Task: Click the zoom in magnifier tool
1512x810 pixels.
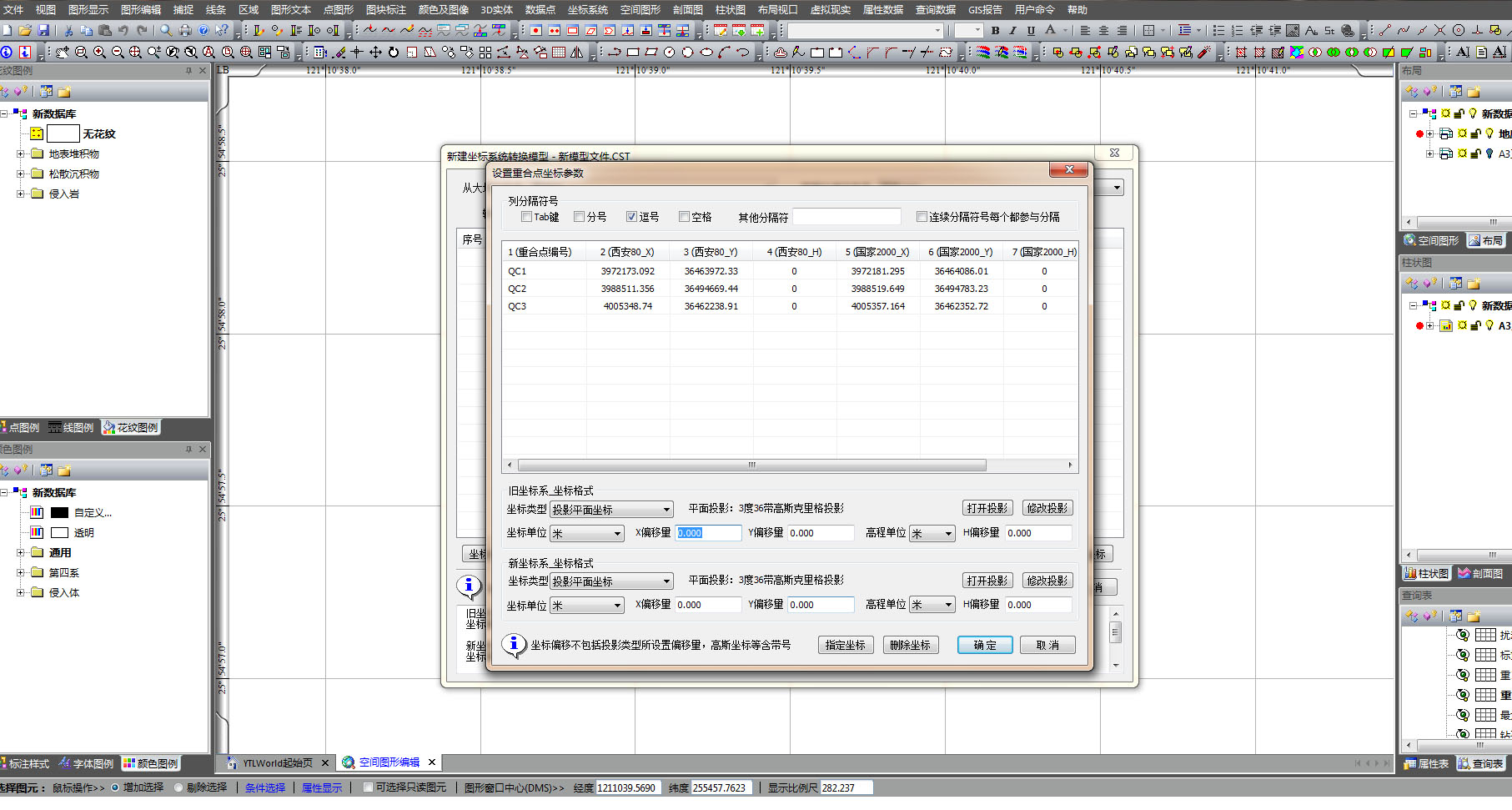Action: (99, 52)
